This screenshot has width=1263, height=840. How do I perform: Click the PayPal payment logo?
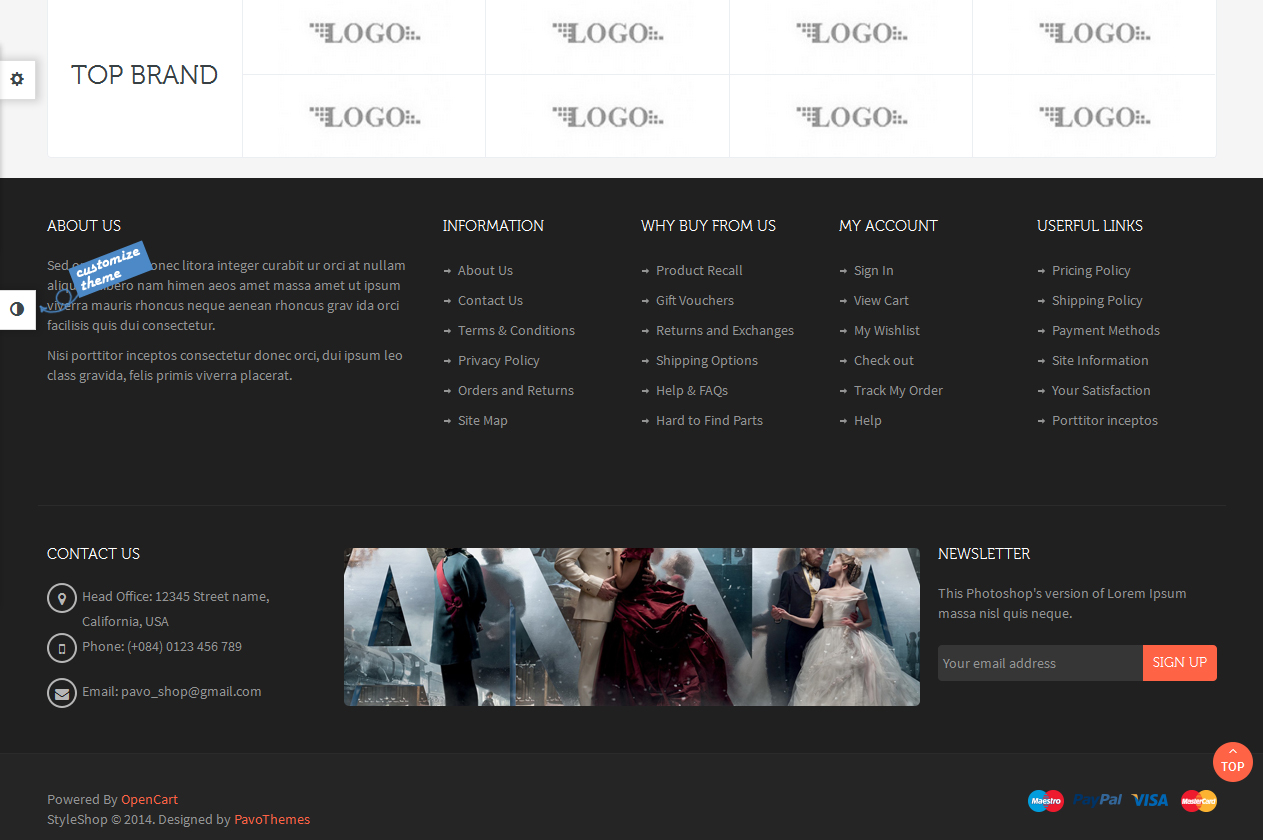click(x=1098, y=800)
